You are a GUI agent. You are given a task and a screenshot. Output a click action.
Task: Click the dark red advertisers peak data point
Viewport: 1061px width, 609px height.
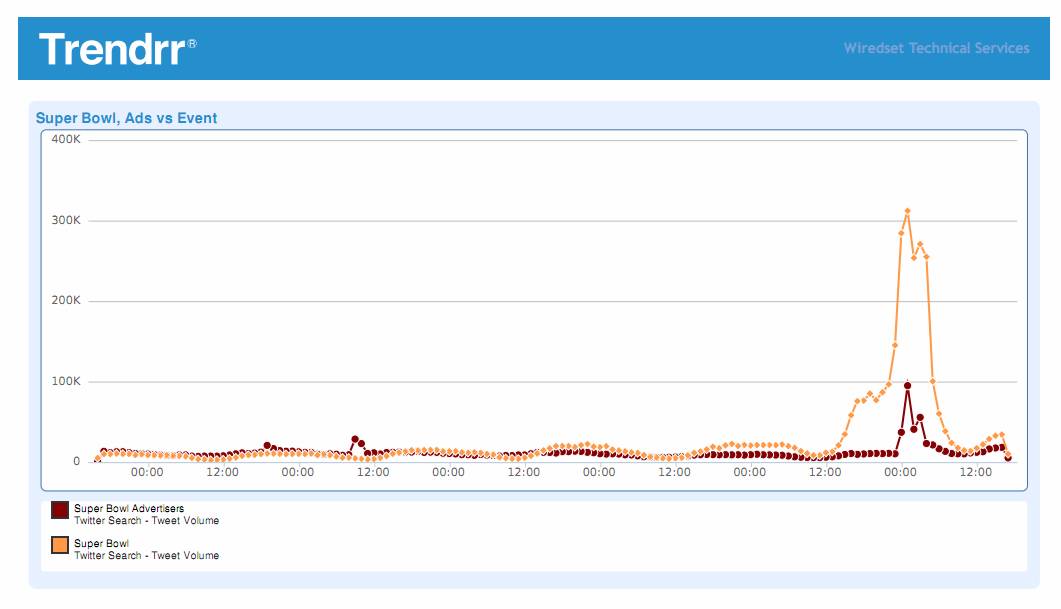[907, 386]
